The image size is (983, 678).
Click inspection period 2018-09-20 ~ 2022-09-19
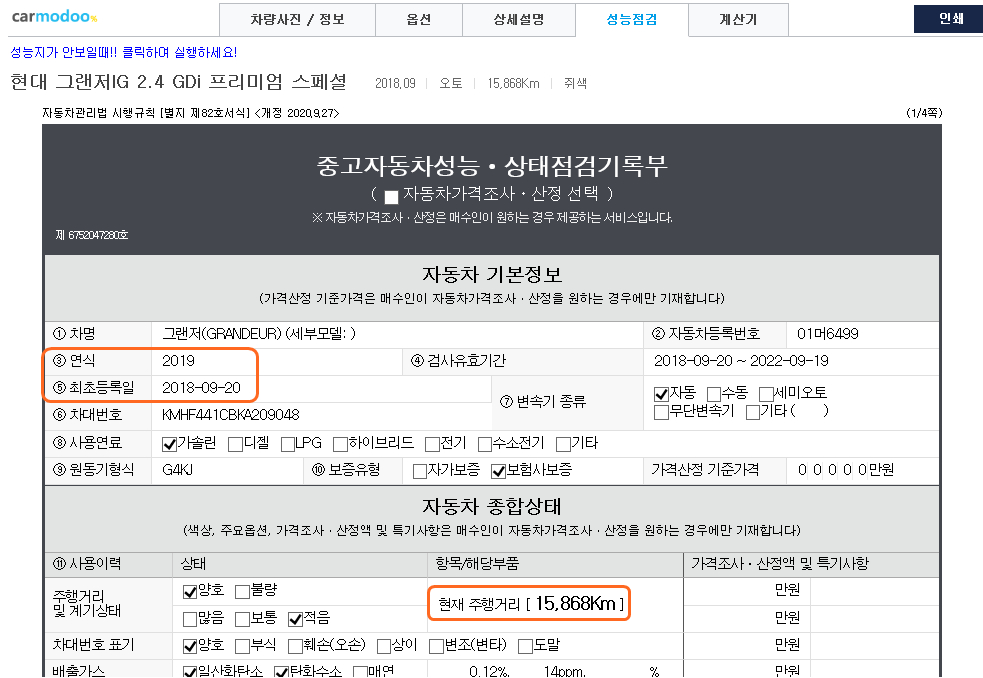pyautogui.click(x=741, y=361)
